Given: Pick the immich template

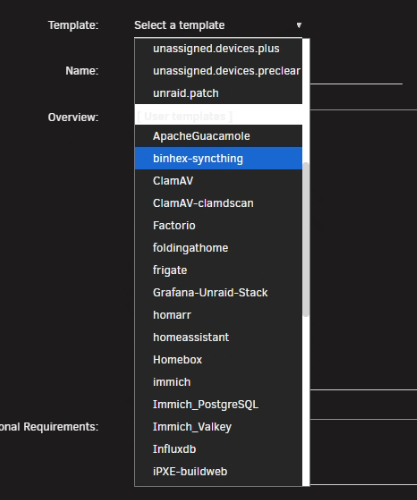Looking at the screenshot, I should pos(218,382).
